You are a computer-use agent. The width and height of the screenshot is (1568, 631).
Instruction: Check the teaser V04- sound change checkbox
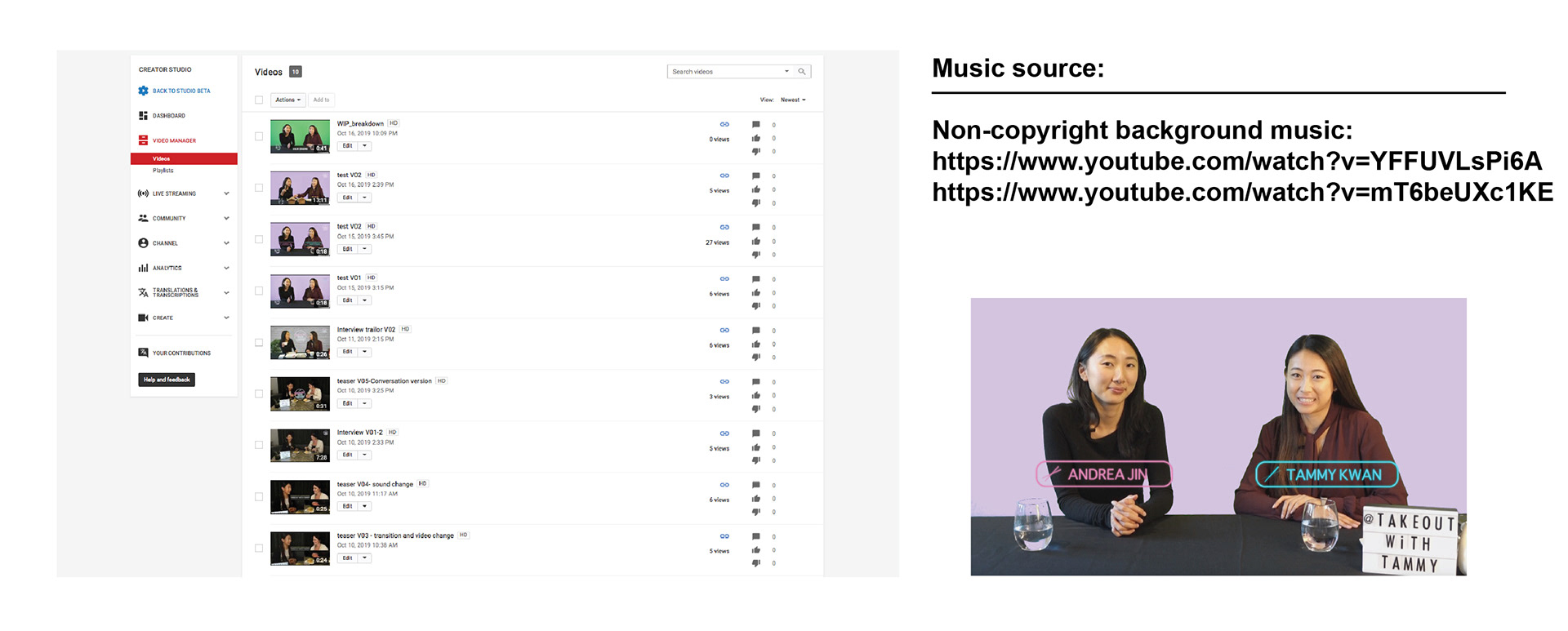(259, 496)
